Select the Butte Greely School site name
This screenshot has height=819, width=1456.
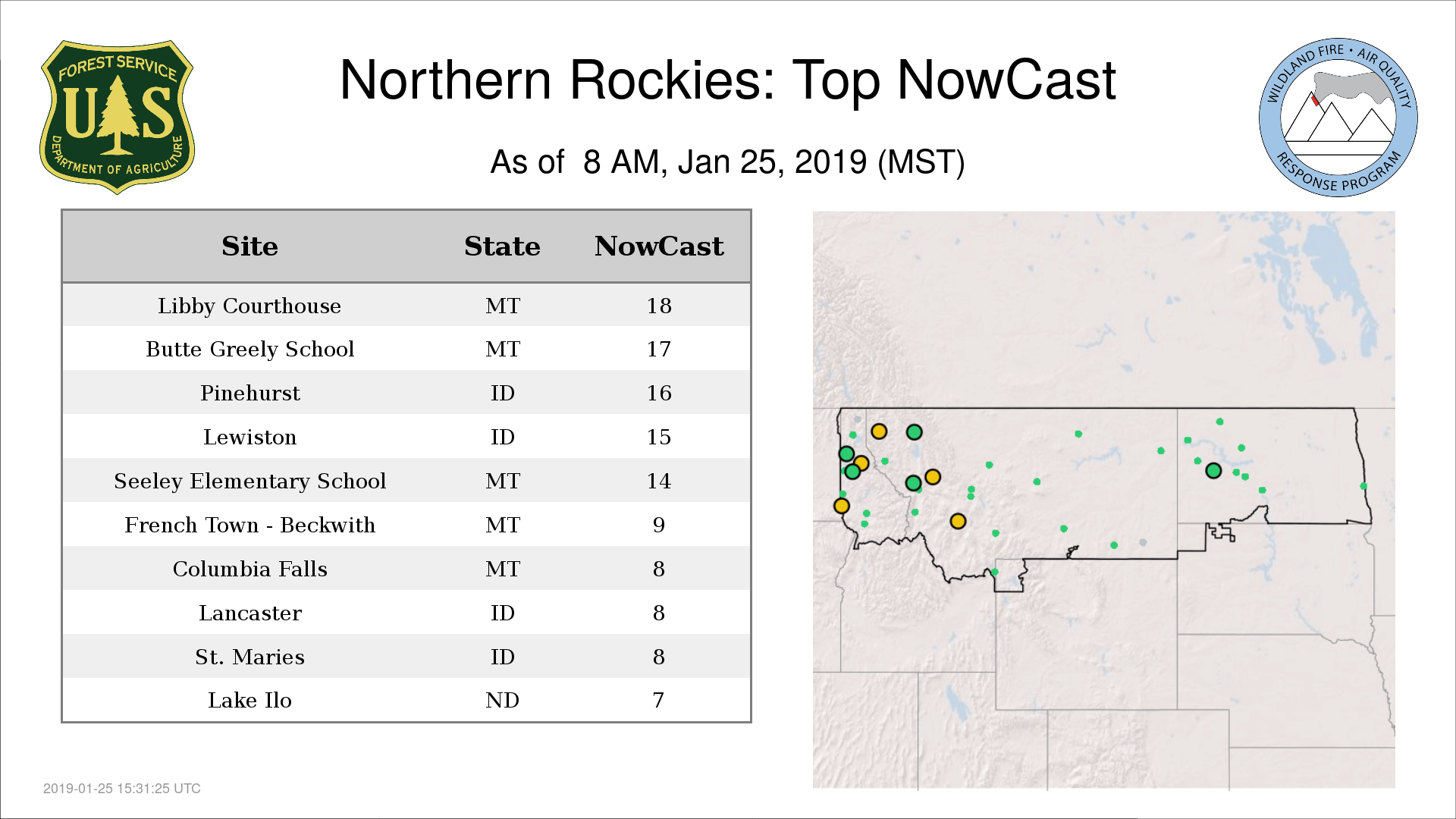coord(249,349)
